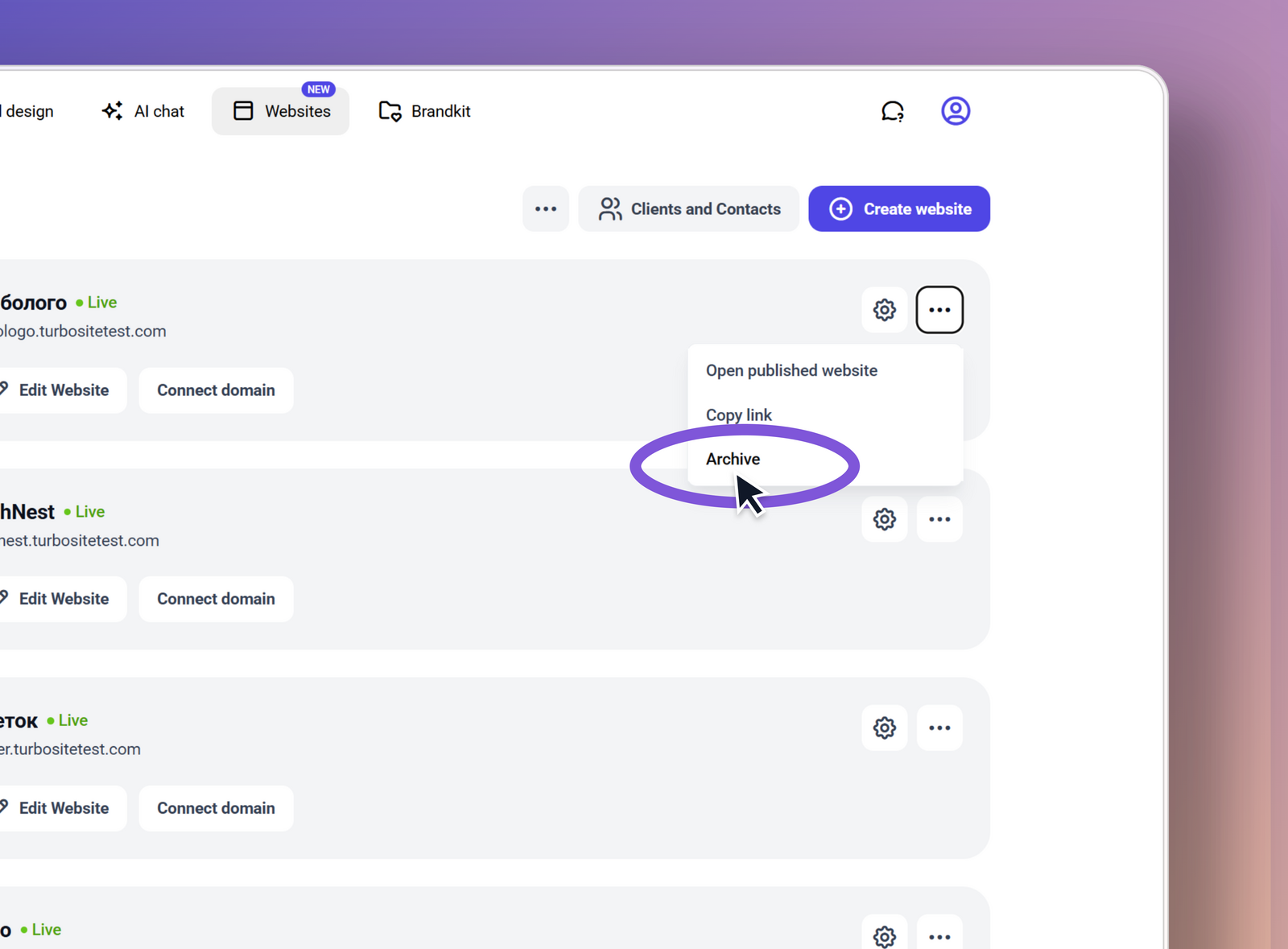The image size is (1288, 949).
Task: Open the user profile avatar icon
Action: point(956,111)
